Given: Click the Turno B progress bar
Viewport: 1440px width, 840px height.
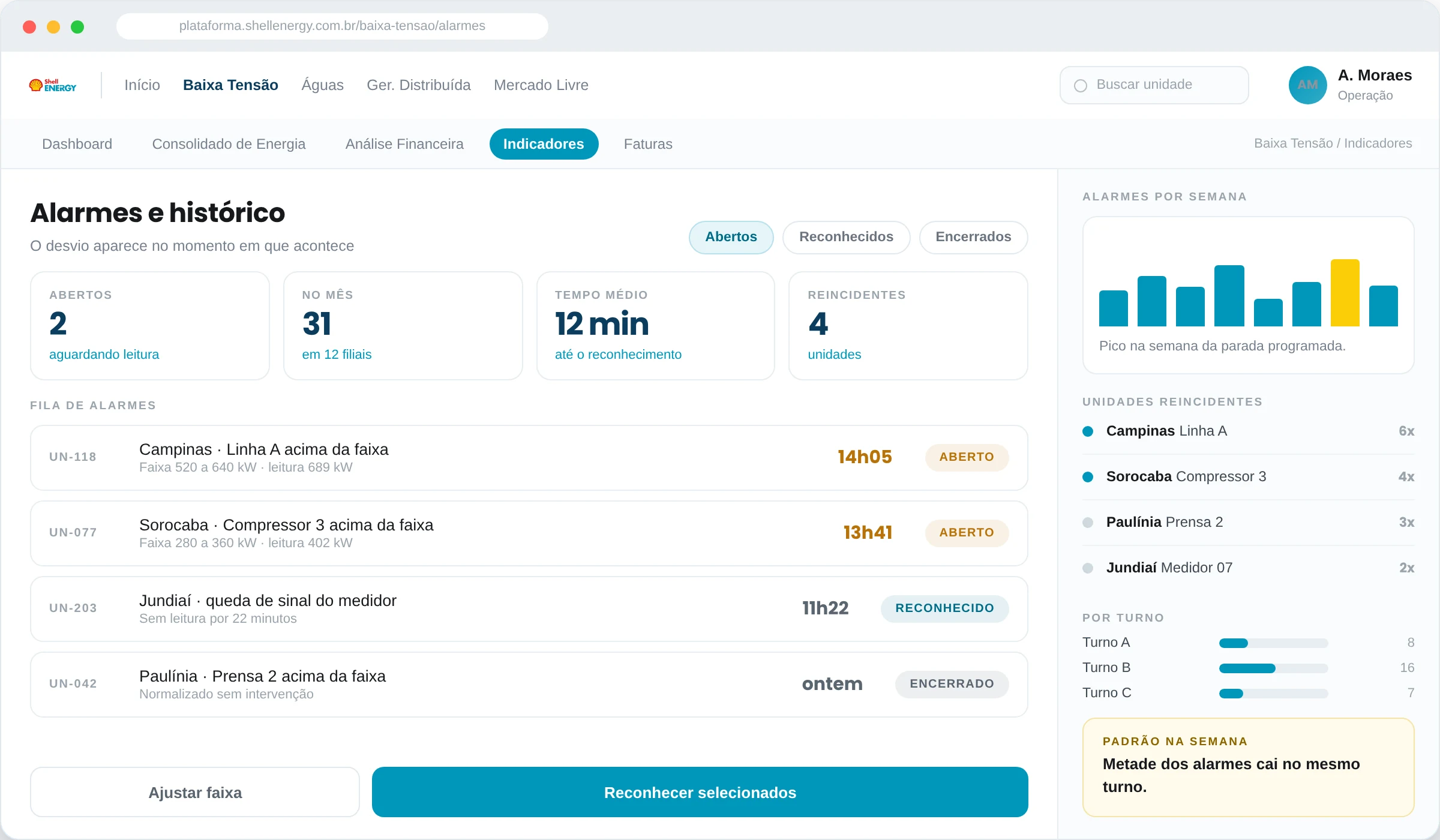Looking at the screenshot, I should [x=1273, y=668].
